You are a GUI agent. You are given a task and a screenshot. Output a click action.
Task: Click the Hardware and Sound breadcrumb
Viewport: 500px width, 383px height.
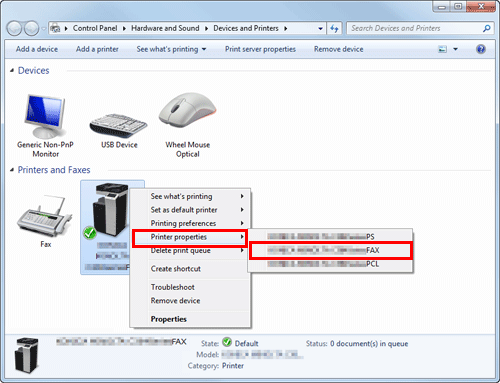click(x=165, y=28)
